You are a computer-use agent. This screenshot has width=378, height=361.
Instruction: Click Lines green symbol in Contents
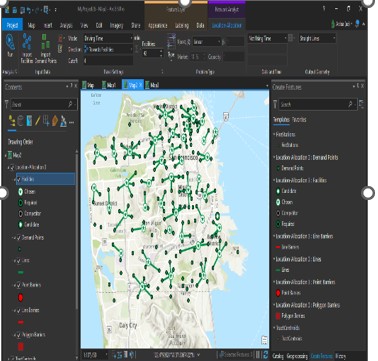(x=21, y=272)
